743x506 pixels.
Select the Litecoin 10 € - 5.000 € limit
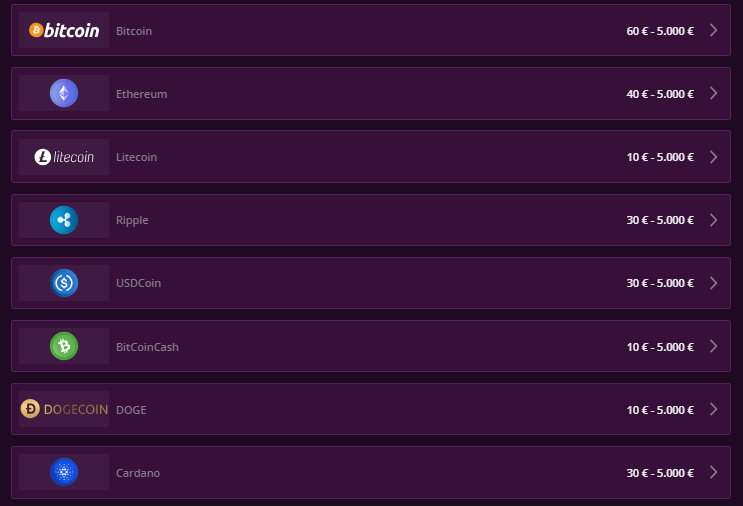[x=660, y=157]
